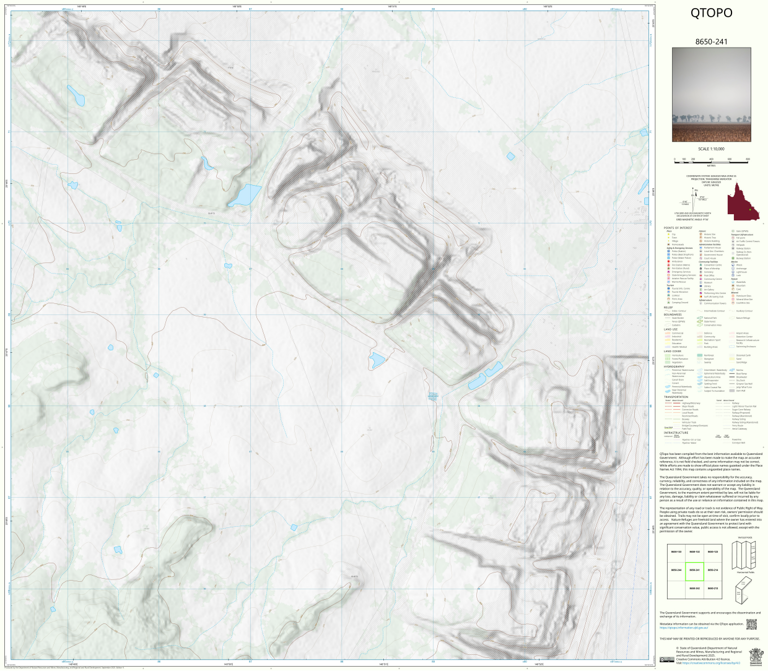Click the QTOPO map title
Viewport: 768px width, 671px height.
coord(711,13)
